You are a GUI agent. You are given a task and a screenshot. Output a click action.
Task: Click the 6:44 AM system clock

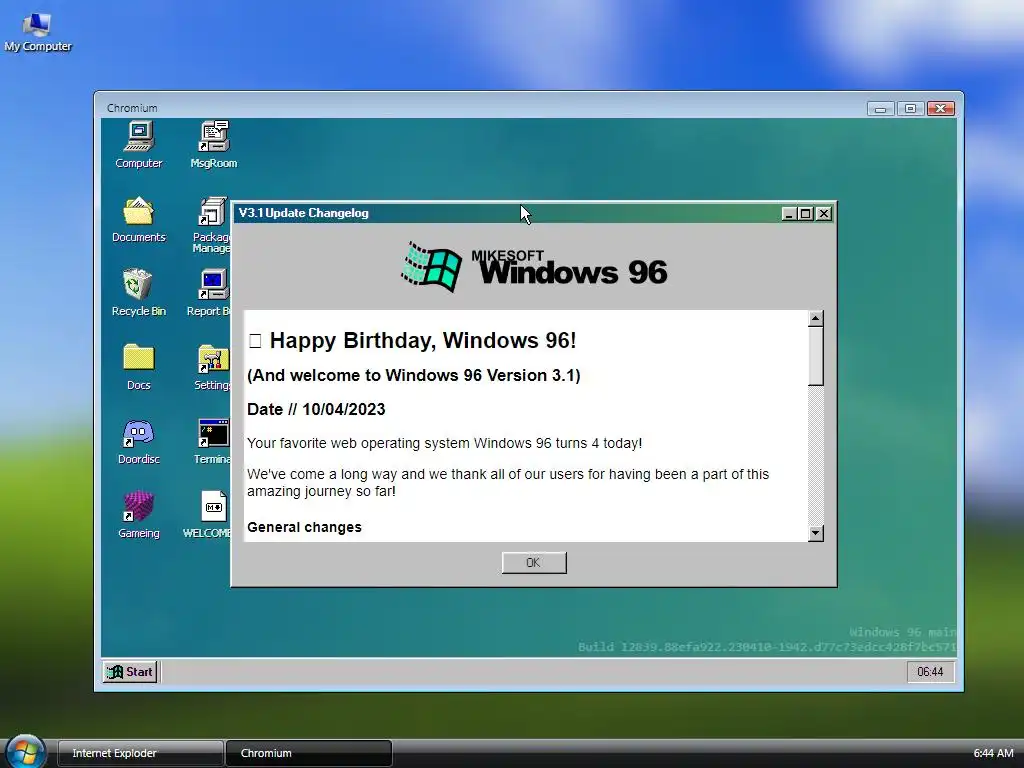pos(993,753)
